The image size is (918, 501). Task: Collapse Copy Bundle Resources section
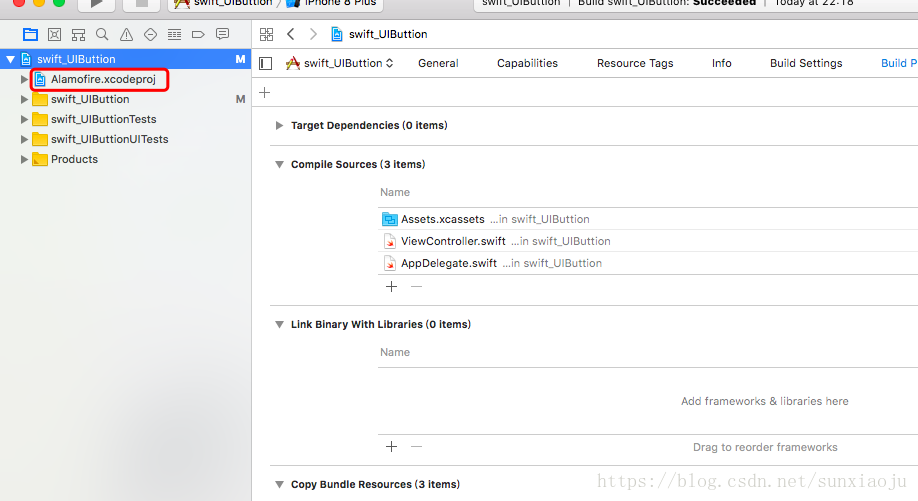click(x=279, y=485)
